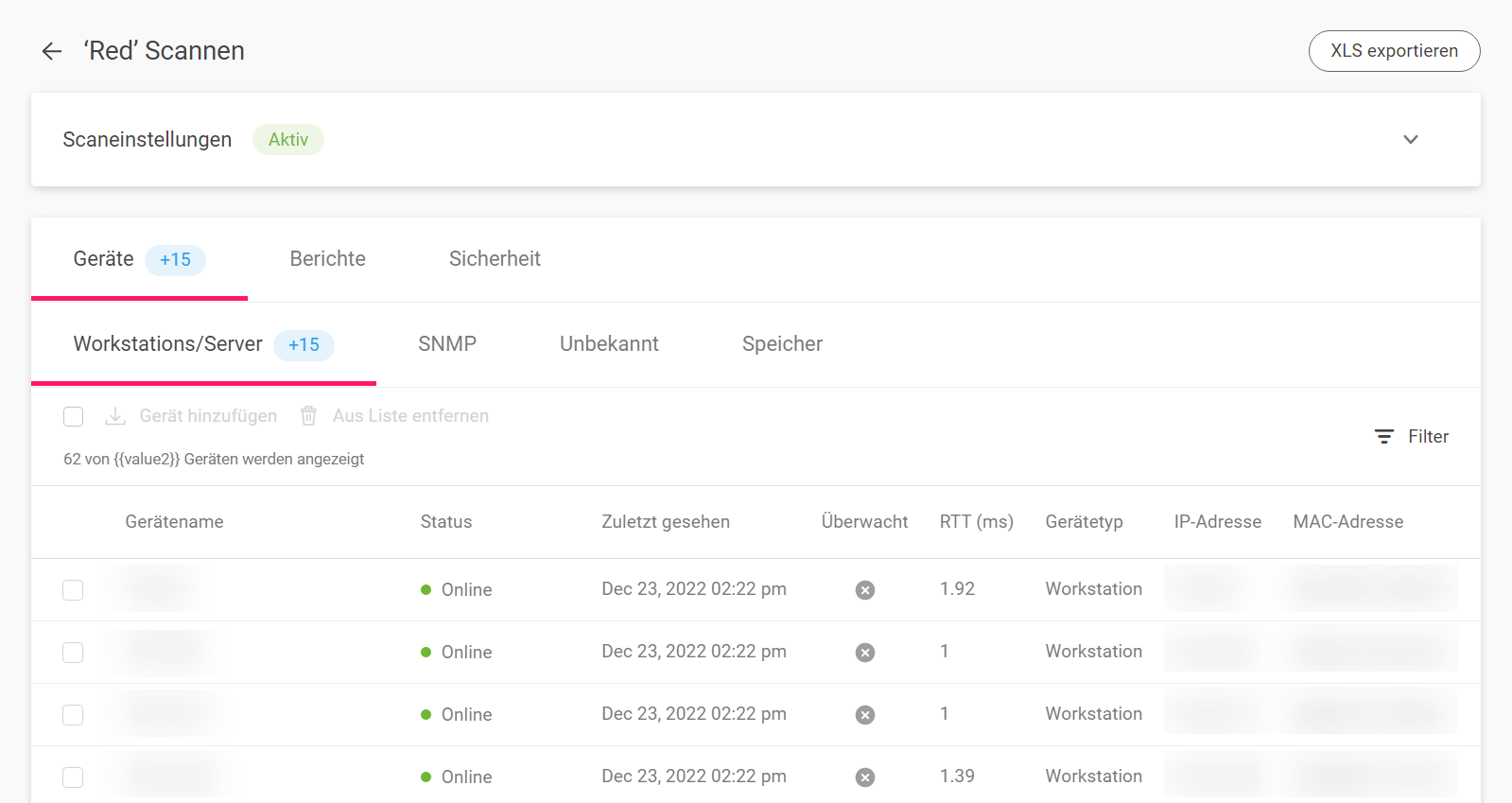Sort by the Gerätetyp column header

1084,522
